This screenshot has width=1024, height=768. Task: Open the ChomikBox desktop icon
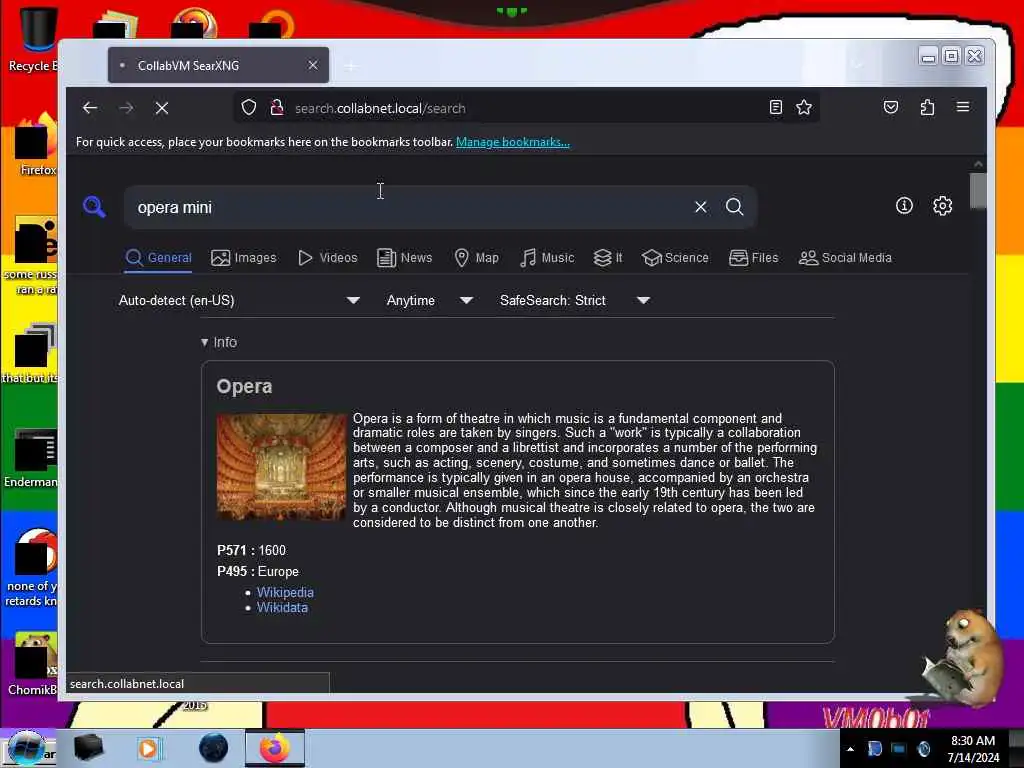click(31, 665)
